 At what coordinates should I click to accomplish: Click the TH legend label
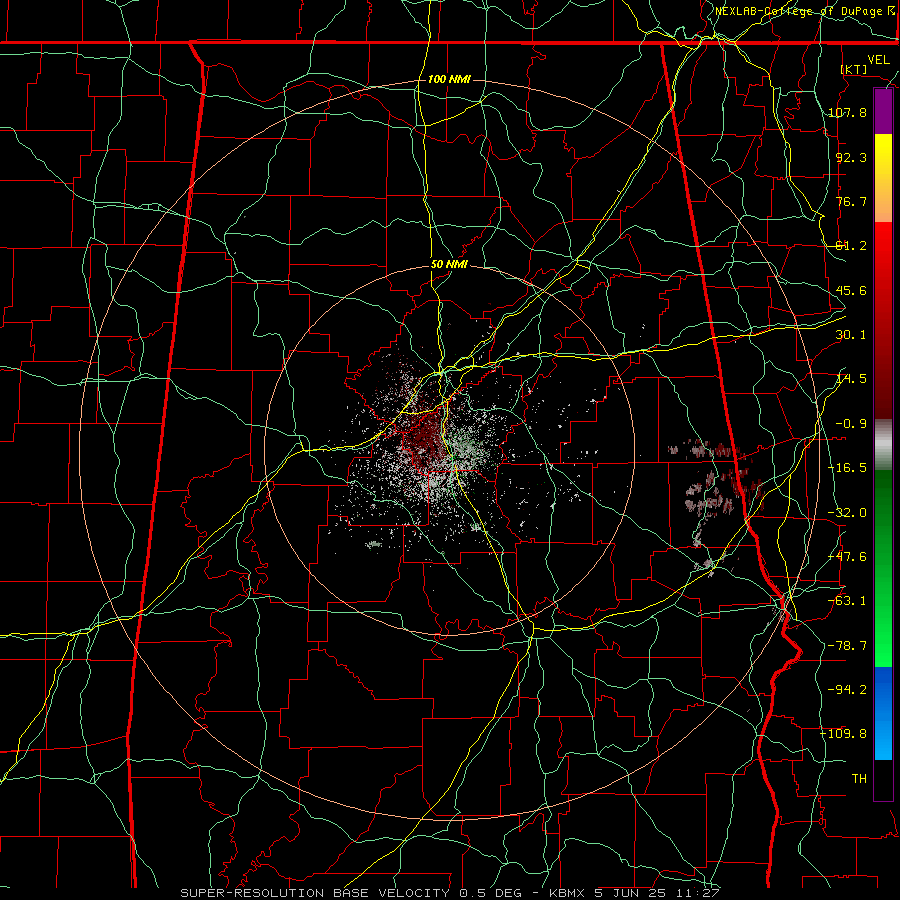coord(859,779)
